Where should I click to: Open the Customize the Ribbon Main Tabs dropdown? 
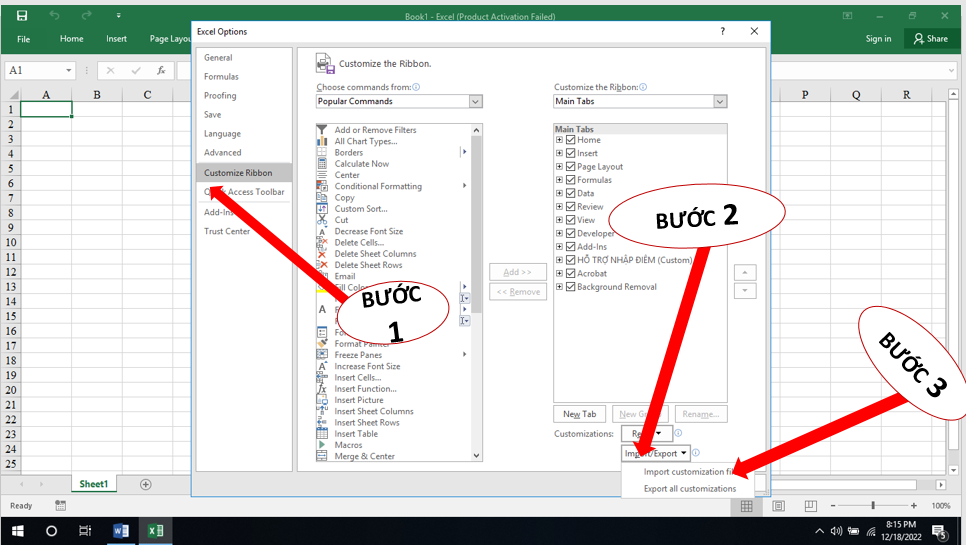pos(720,101)
